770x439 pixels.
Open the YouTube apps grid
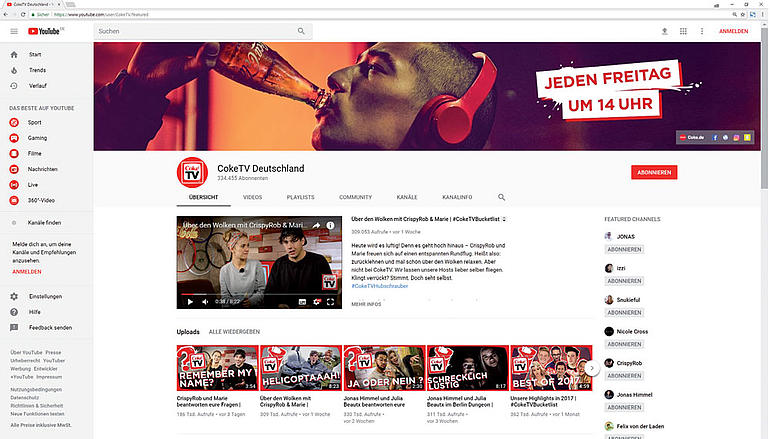tap(683, 31)
